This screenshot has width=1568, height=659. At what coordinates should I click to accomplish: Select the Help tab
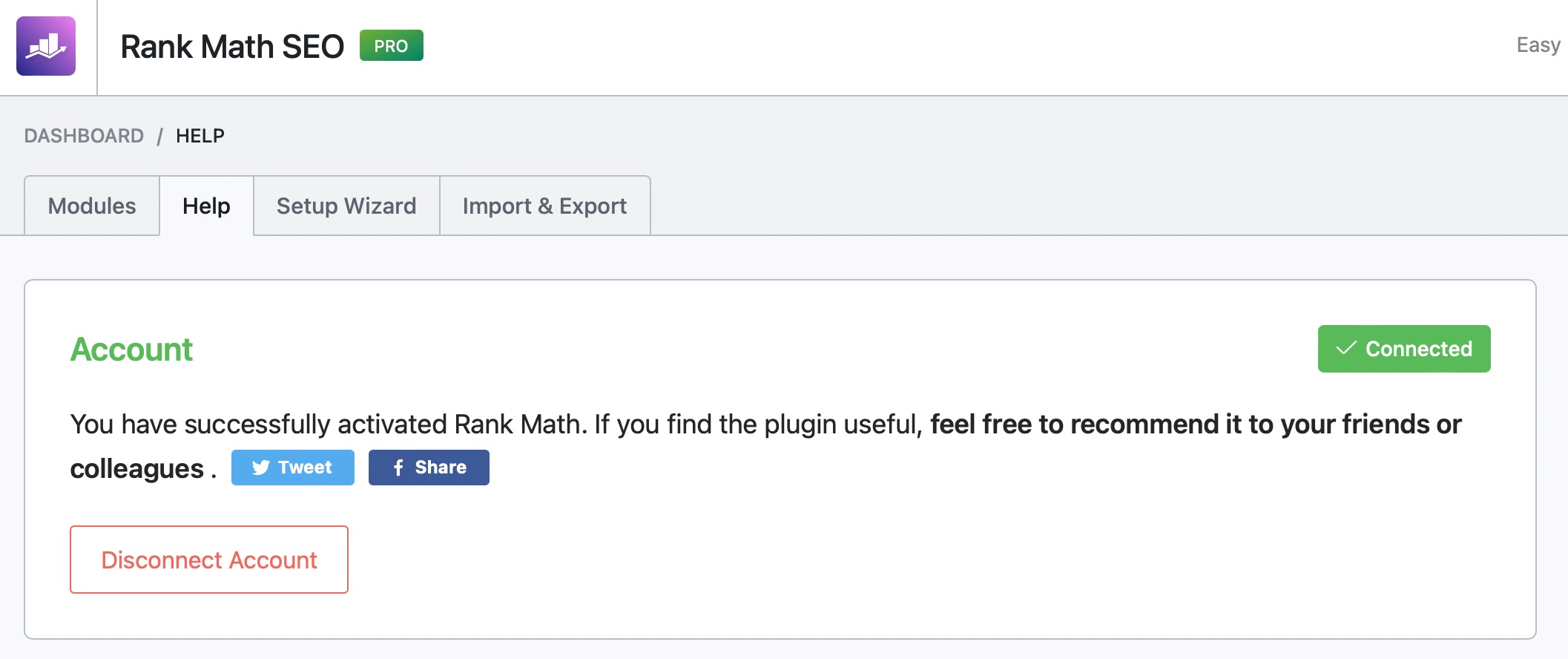point(206,206)
